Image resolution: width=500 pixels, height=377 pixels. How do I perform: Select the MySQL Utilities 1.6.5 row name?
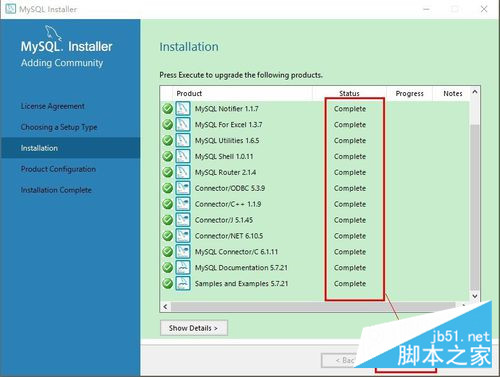coord(227,140)
